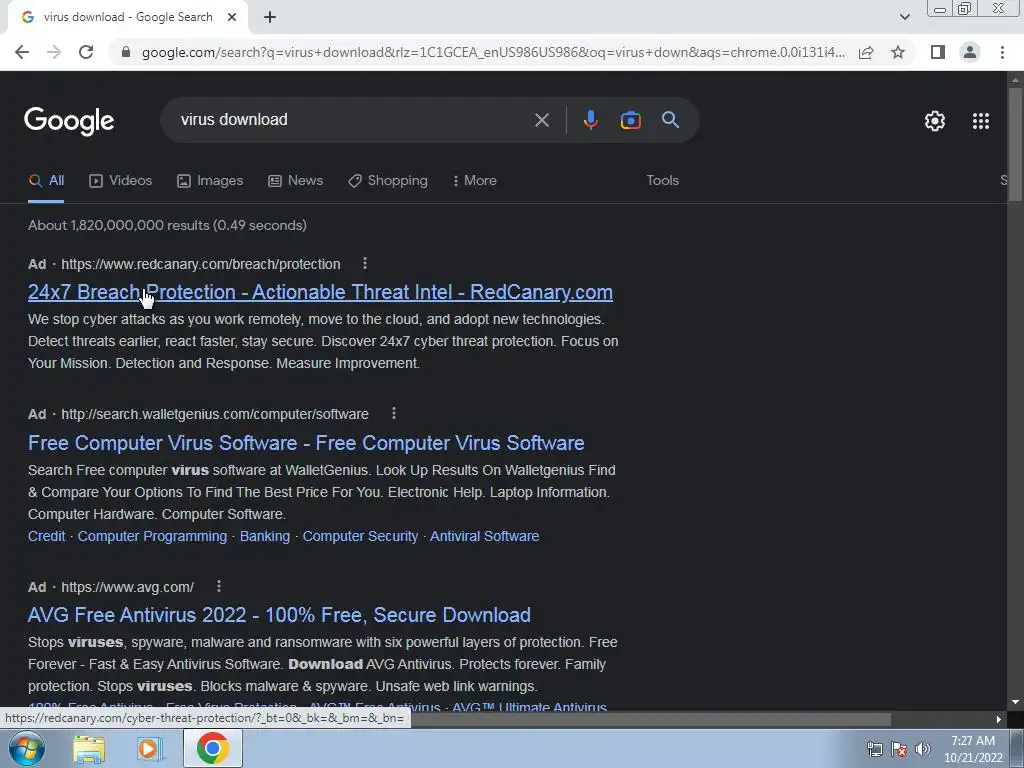Click the scroll right arrow
This screenshot has height=768, width=1024.
click(x=999, y=720)
